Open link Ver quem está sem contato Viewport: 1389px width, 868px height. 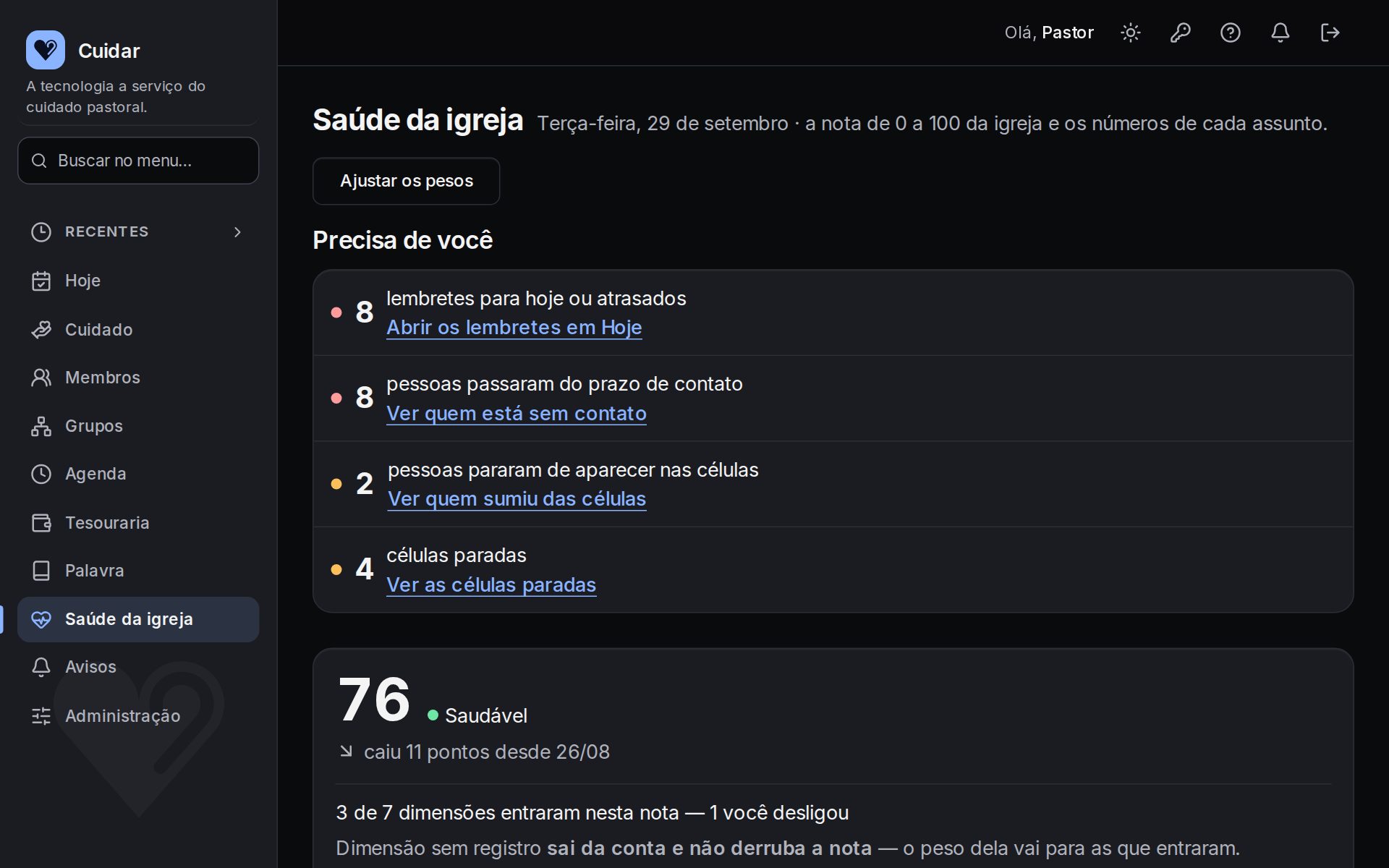(516, 413)
